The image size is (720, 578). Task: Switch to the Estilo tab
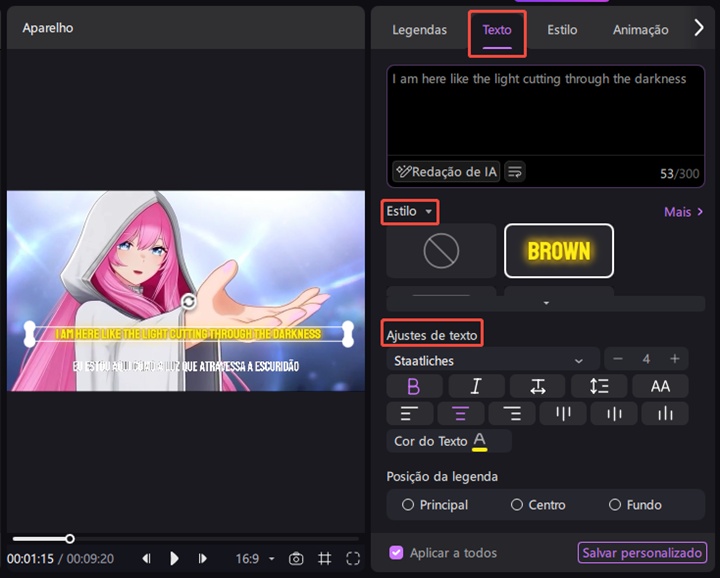click(562, 30)
